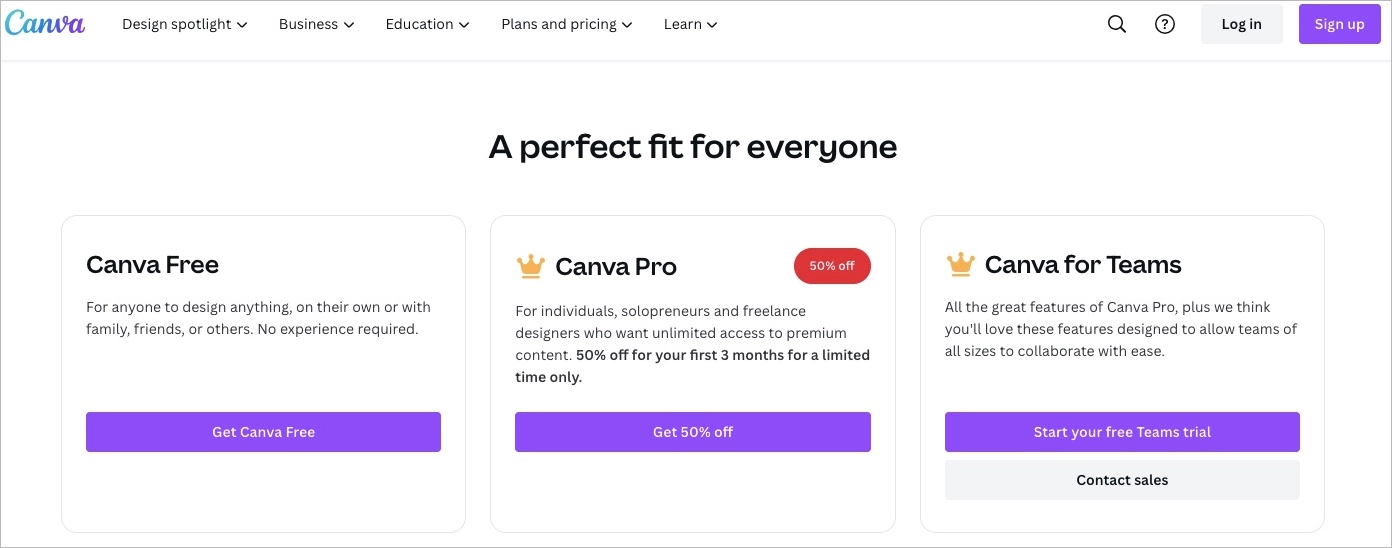Expand the Business menu chevron
Viewport: 1392px width, 548px height.
coord(348,25)
